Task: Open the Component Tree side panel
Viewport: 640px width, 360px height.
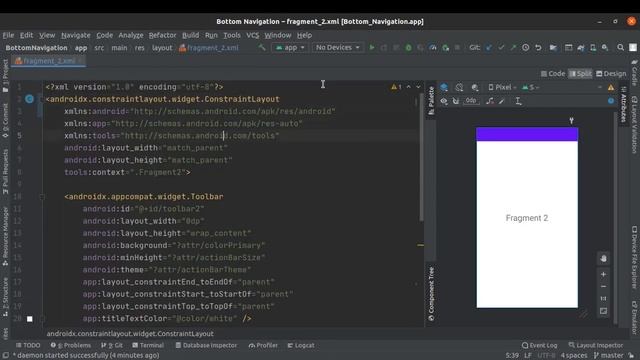Action: 431,294
